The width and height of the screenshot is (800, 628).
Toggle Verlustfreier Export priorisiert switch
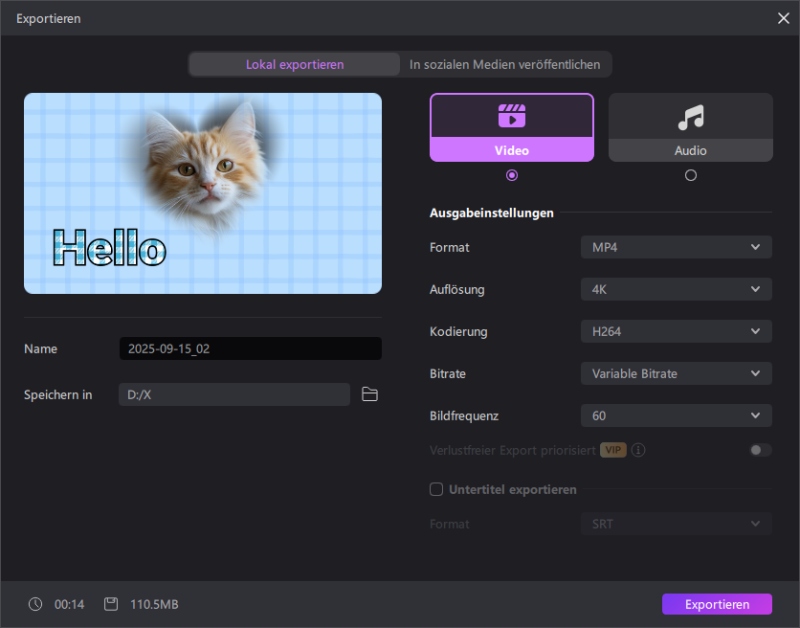[x=760, y=450]
